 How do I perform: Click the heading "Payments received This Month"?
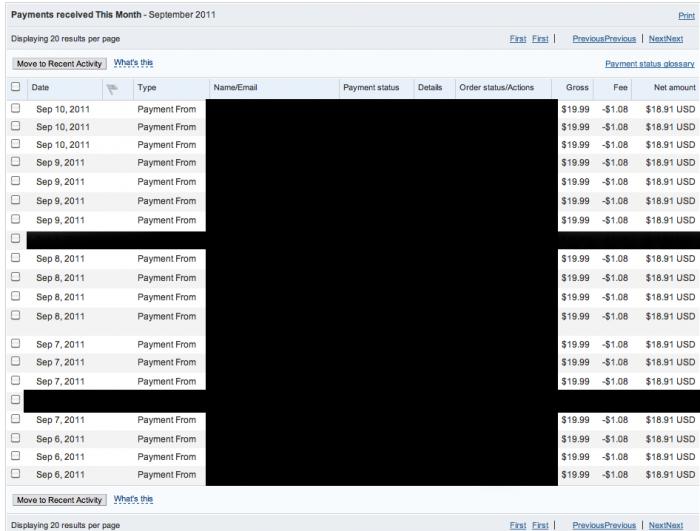coord(76,15)
